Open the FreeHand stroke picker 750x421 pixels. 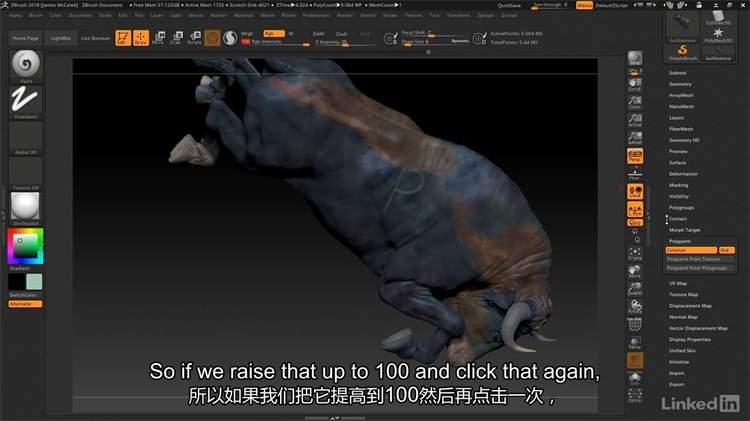26,102
